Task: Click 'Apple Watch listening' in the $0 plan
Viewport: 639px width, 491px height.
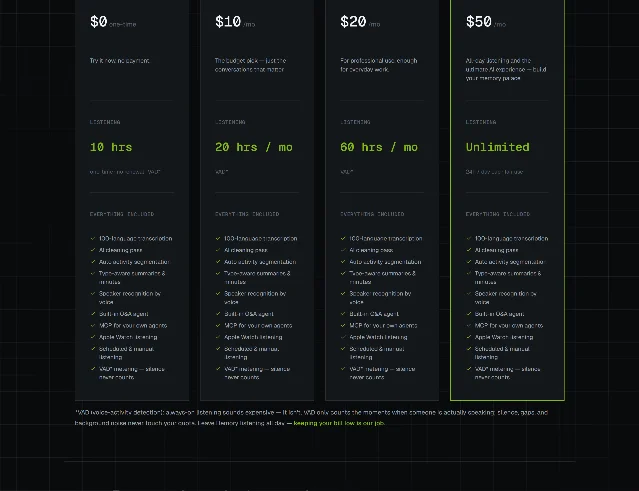Action: 128,337
